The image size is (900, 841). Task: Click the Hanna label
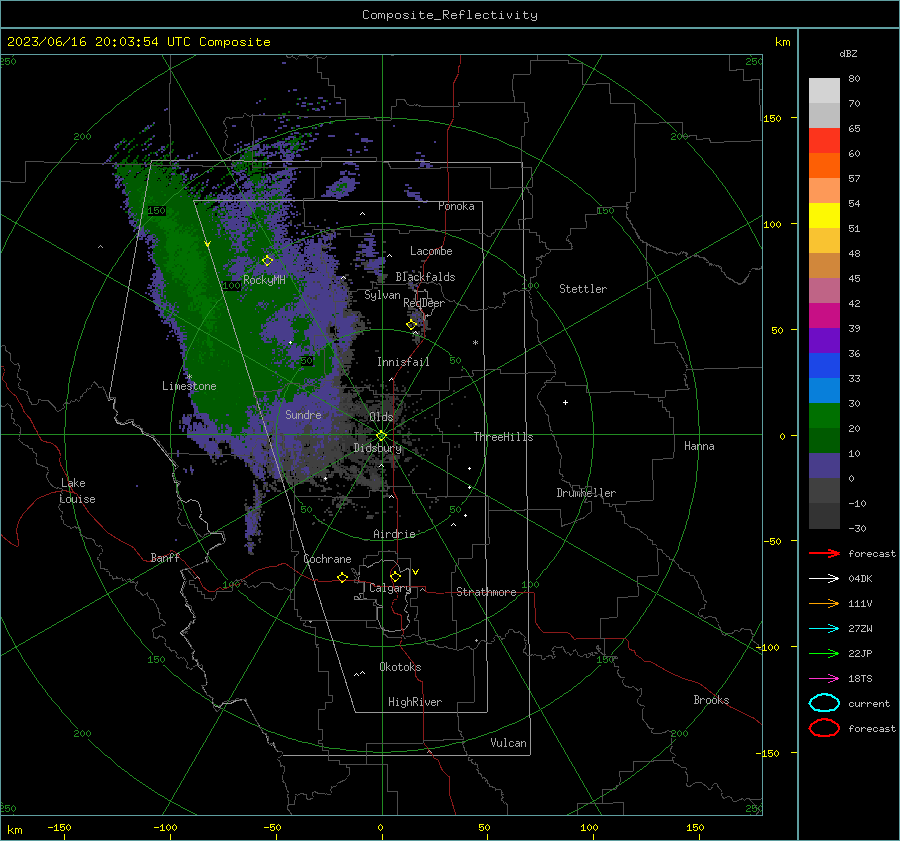coord(699,446)
